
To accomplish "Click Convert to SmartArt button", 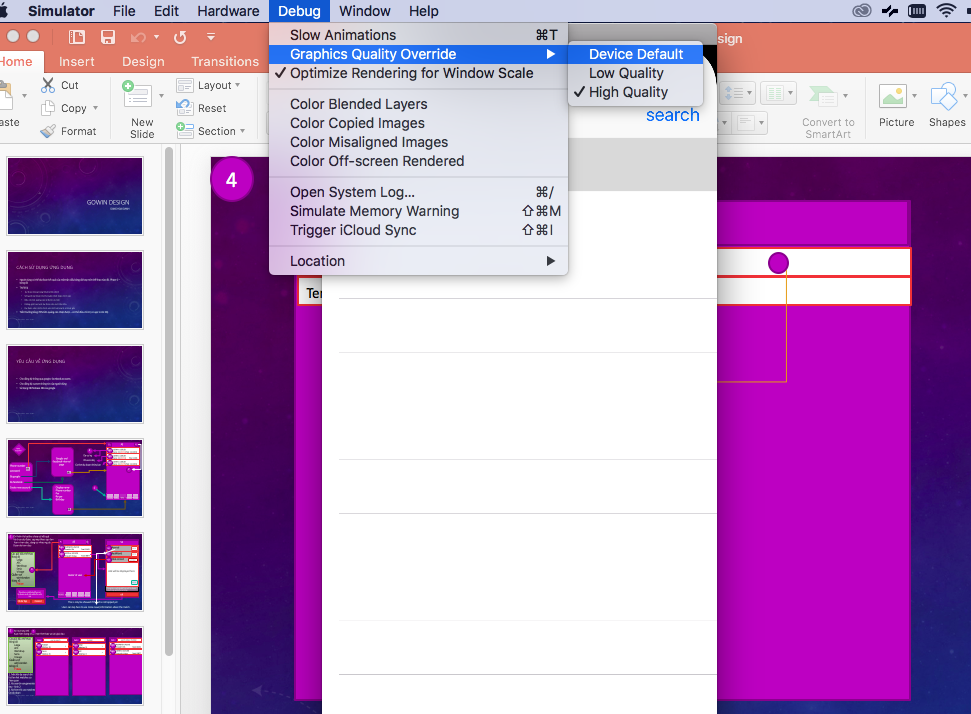I will pyautogui.click(x=828, y=111).
